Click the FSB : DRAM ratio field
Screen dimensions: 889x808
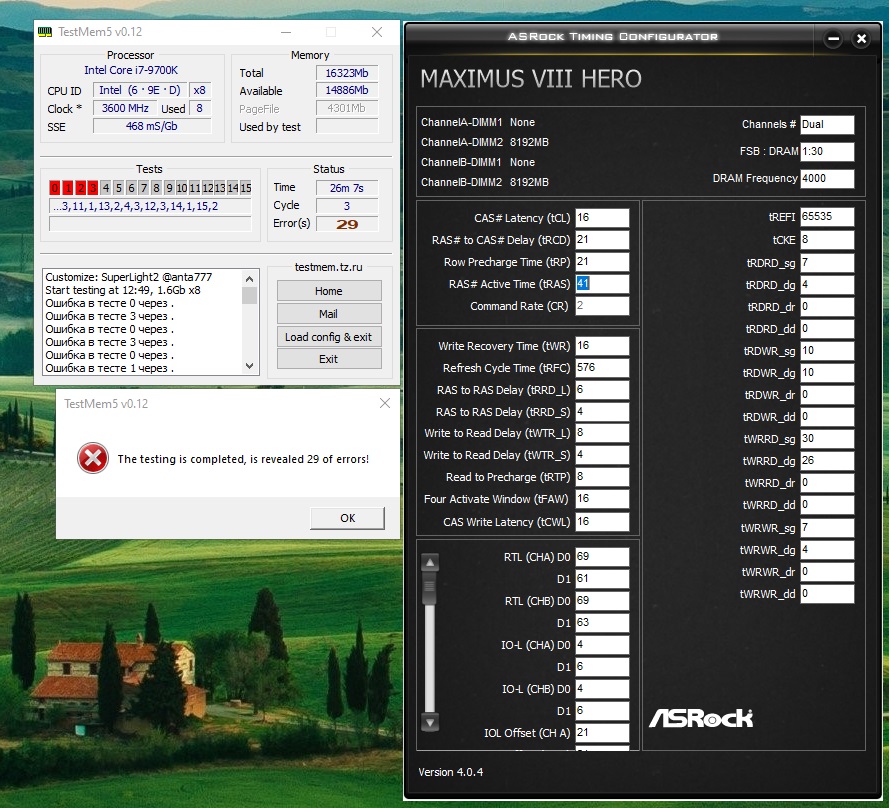click(827, 151)
